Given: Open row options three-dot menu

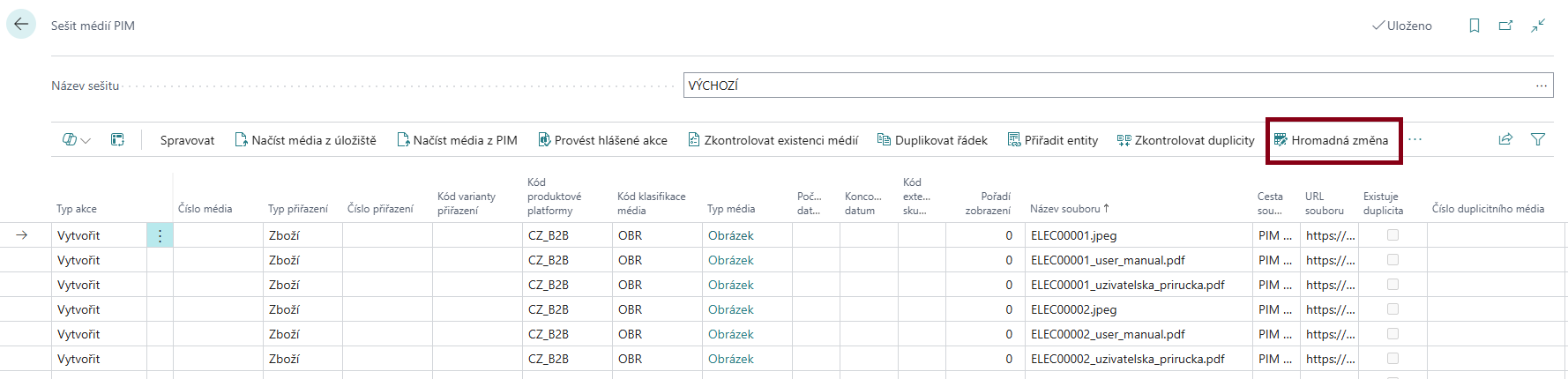Looking at the screenshot, I should tap(160, 235).
